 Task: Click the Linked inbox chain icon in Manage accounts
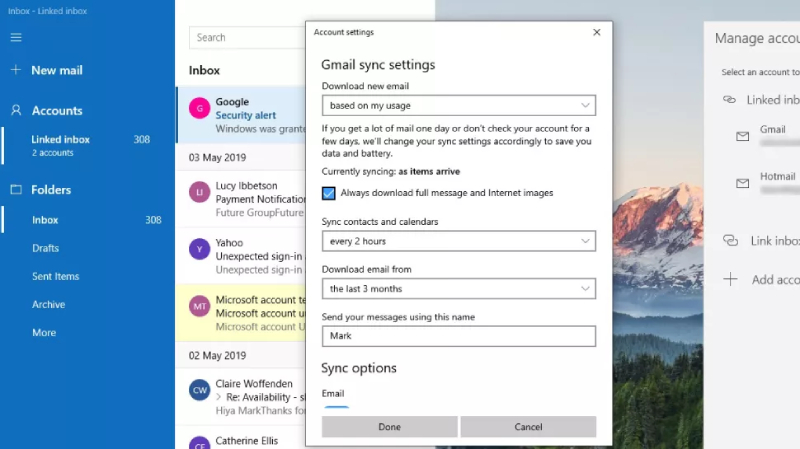pyautogui.click(x=730, y=99)
